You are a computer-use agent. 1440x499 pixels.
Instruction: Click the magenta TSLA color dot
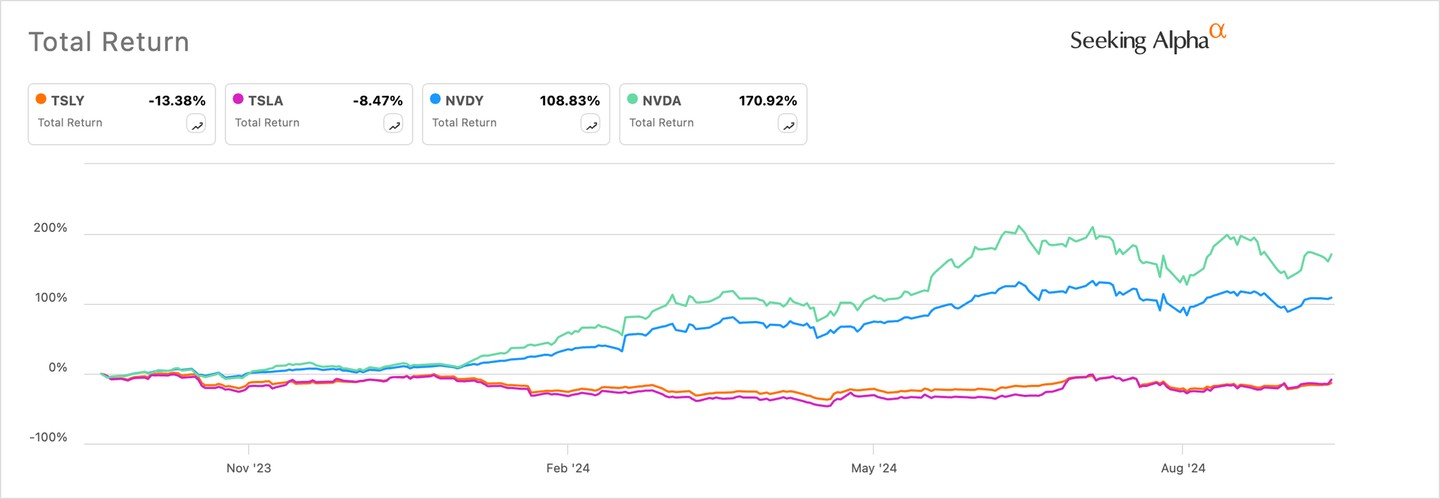pyautogui.click(x=237, y=100)
